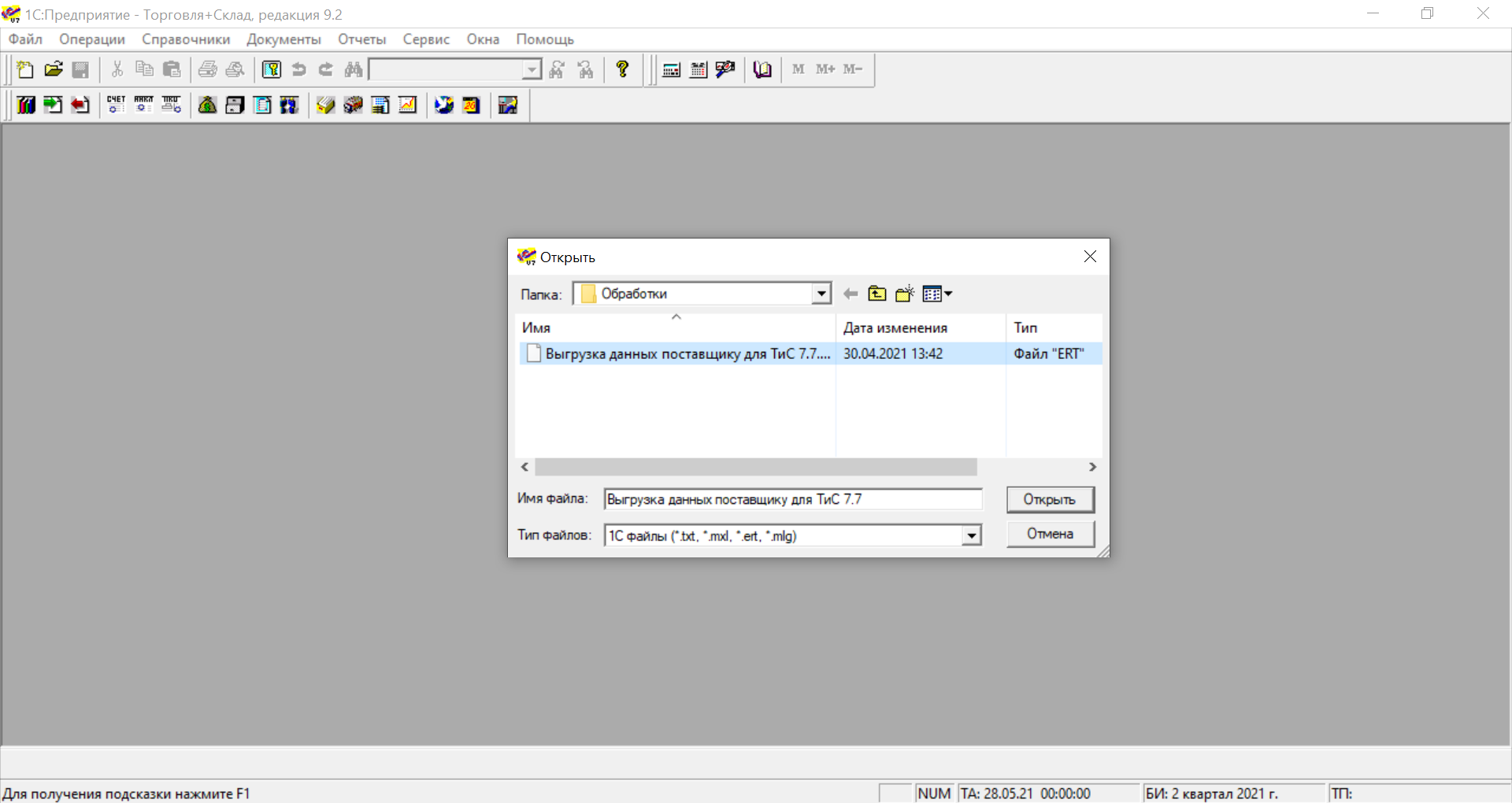Expand the Тип файлов dropdown
Screen dimensions: 1512x803
tap(972, 535)
